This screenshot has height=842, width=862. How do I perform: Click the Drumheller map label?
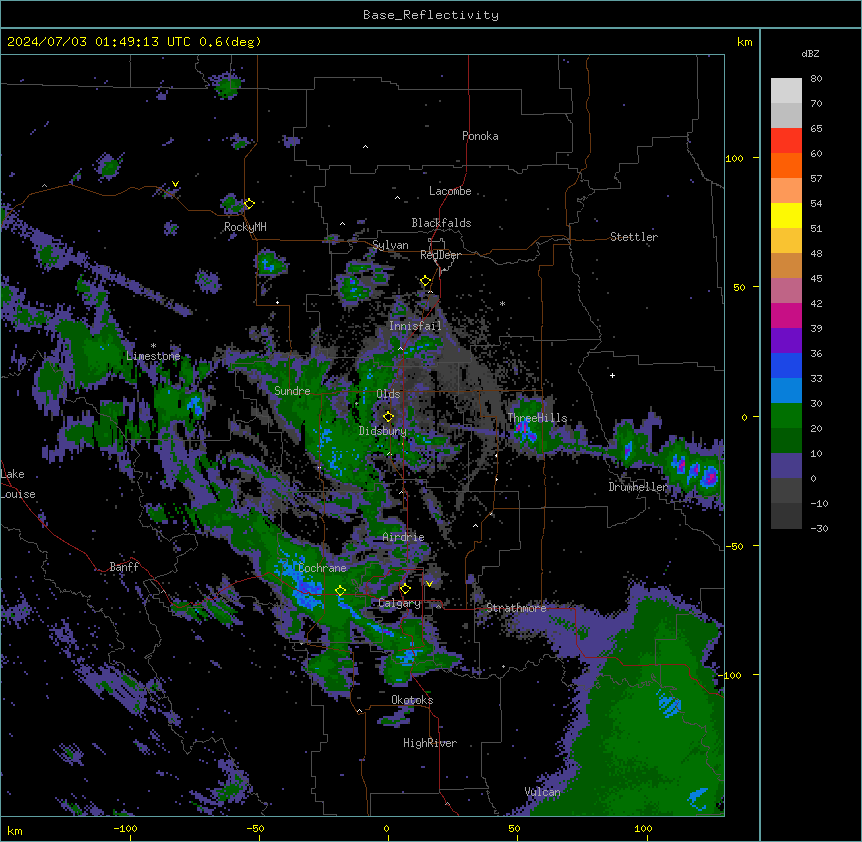click(638, 487)
